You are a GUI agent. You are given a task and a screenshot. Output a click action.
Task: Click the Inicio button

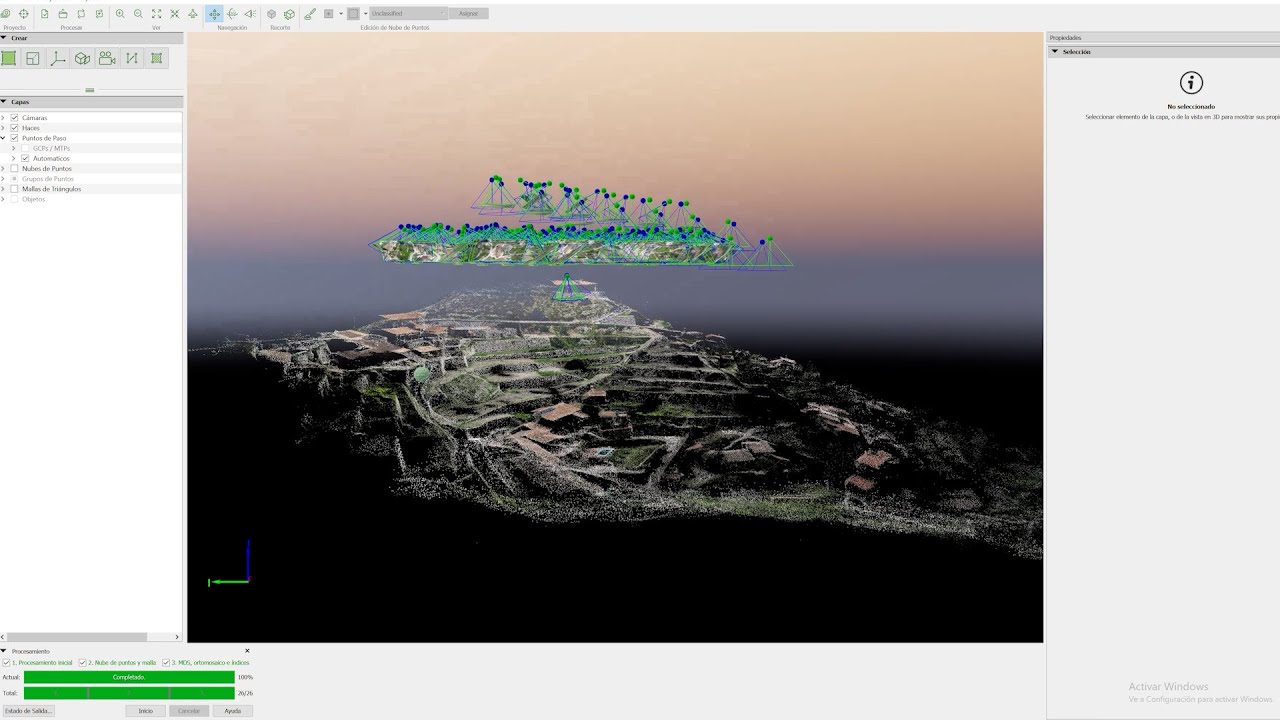click(x=145, y=711)
